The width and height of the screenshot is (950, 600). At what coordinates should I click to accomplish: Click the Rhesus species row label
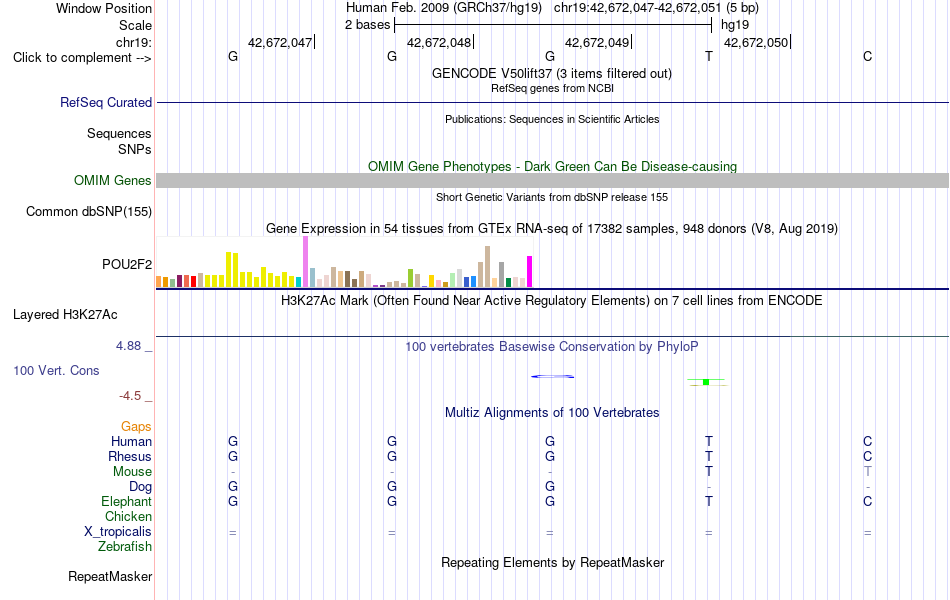(130, 456)
